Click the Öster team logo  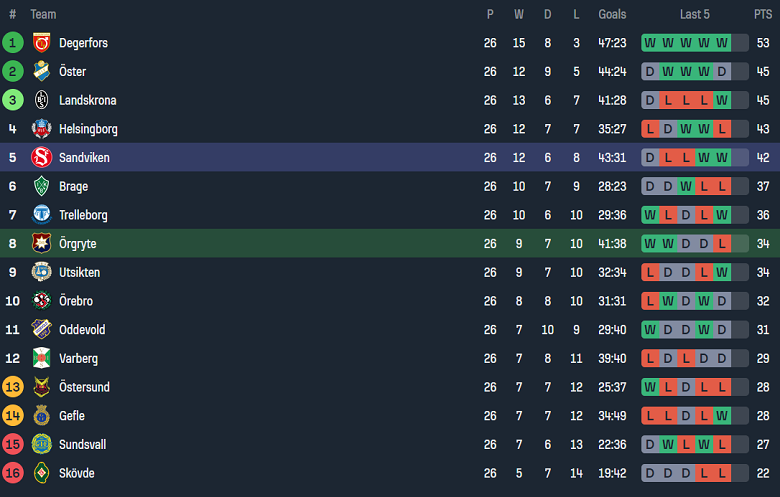[41, 72]
